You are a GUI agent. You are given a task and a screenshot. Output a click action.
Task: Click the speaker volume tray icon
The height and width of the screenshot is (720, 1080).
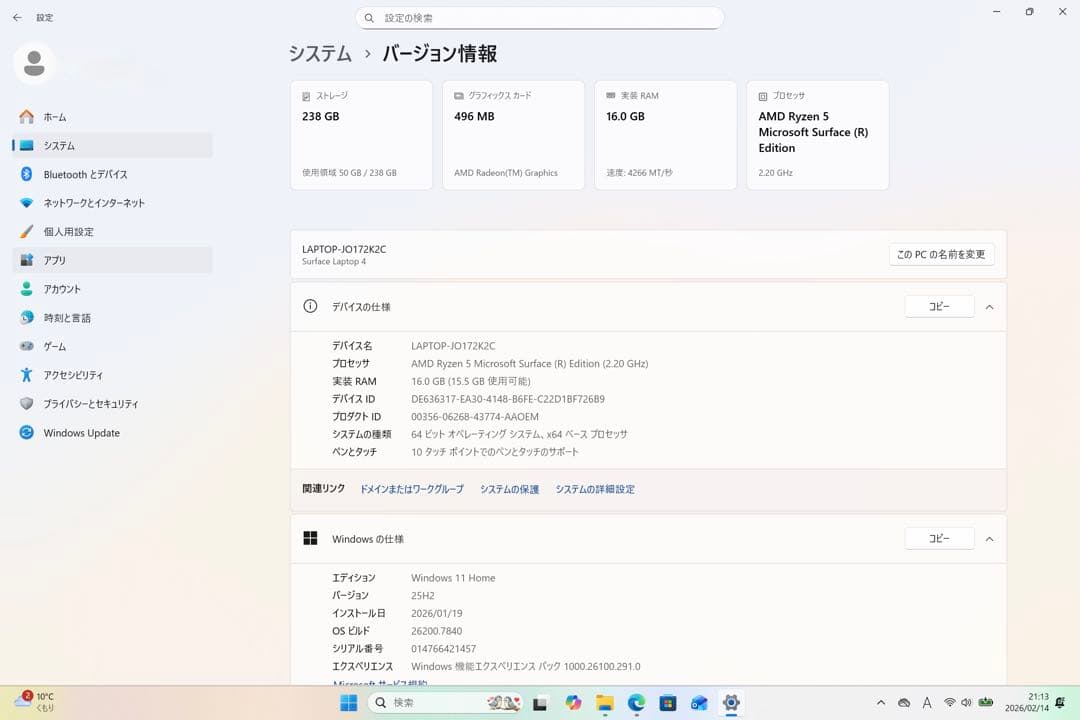point(966,703)
